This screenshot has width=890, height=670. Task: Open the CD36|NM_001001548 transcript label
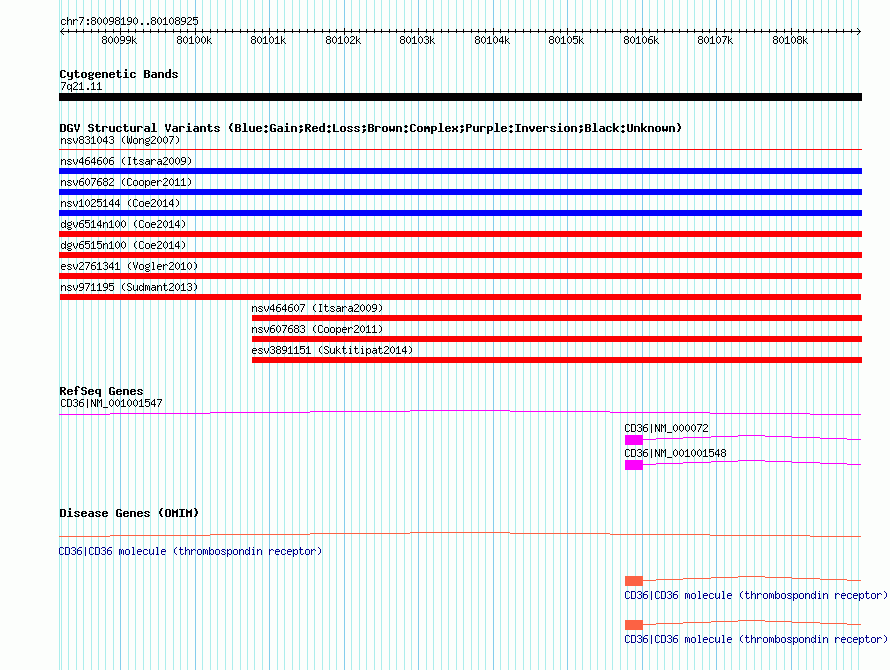pos(675,453)
